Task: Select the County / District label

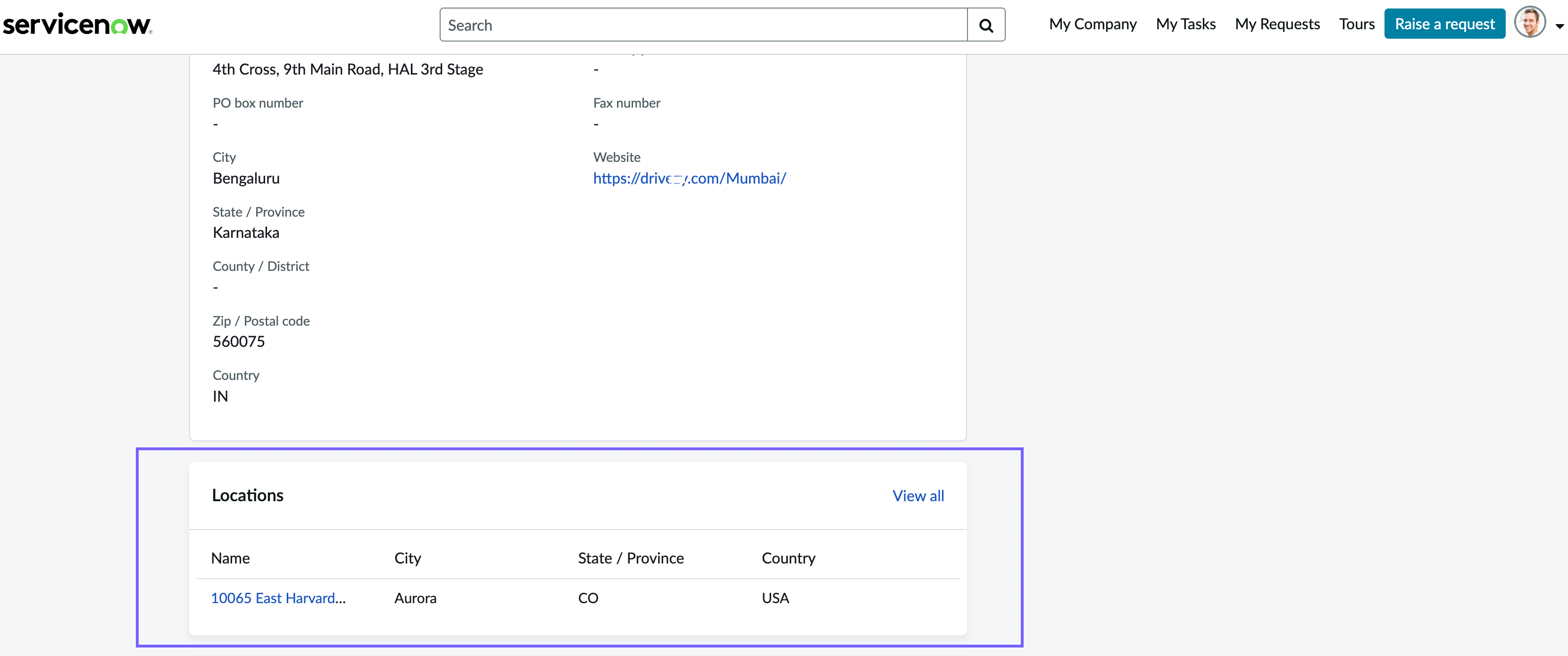Action: tap(260, 266)
